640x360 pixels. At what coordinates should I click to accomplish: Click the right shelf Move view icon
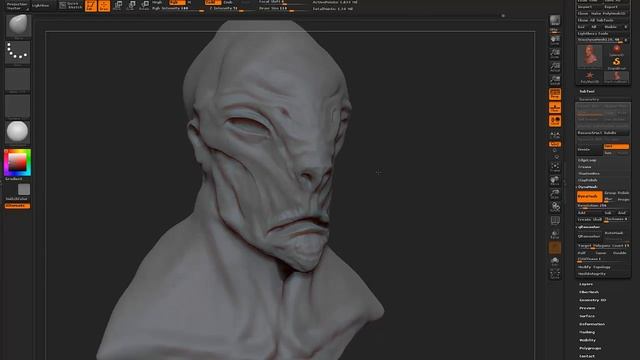555,180
